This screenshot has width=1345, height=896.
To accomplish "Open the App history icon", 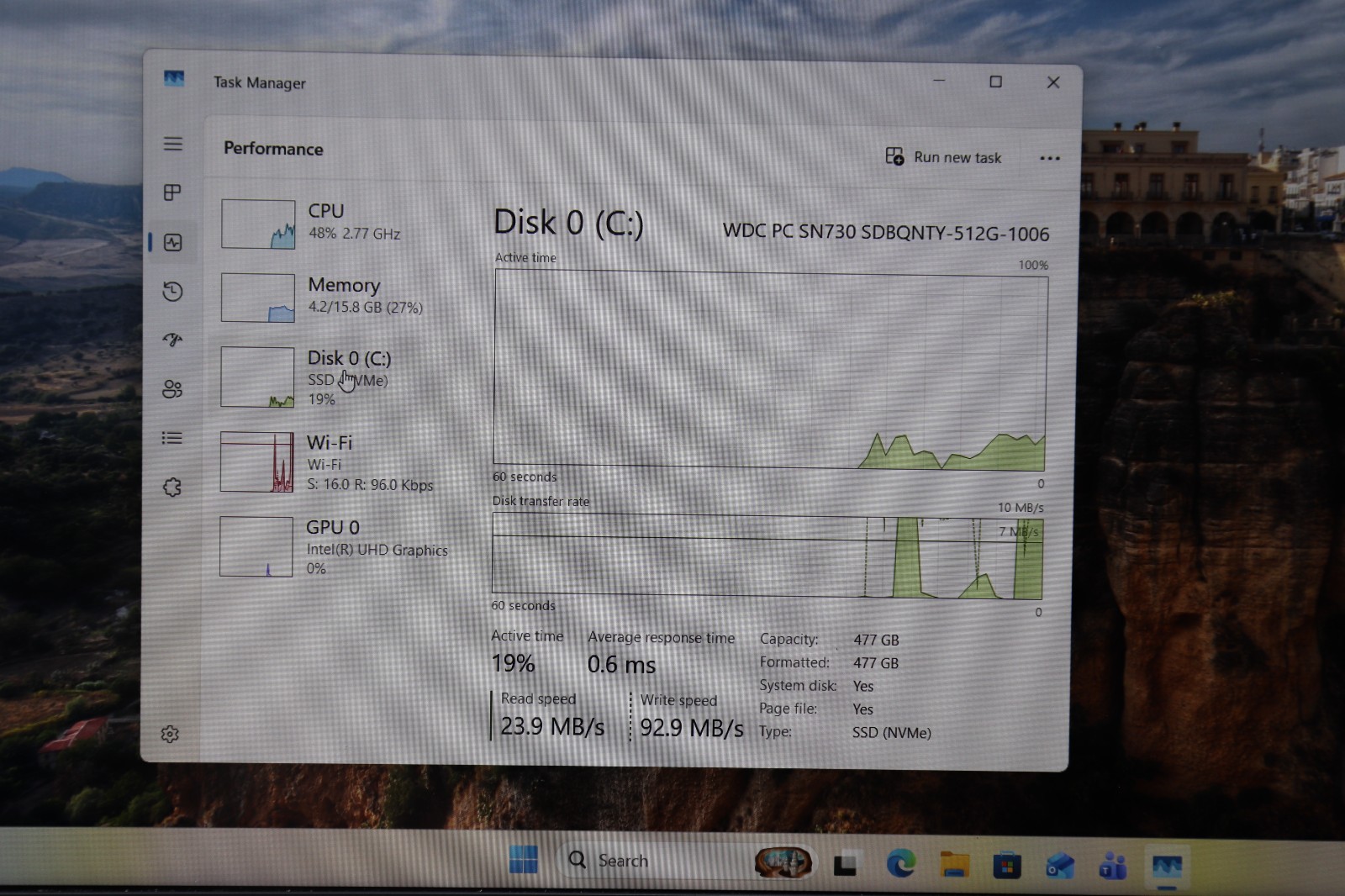I will (x=172, y=292).
